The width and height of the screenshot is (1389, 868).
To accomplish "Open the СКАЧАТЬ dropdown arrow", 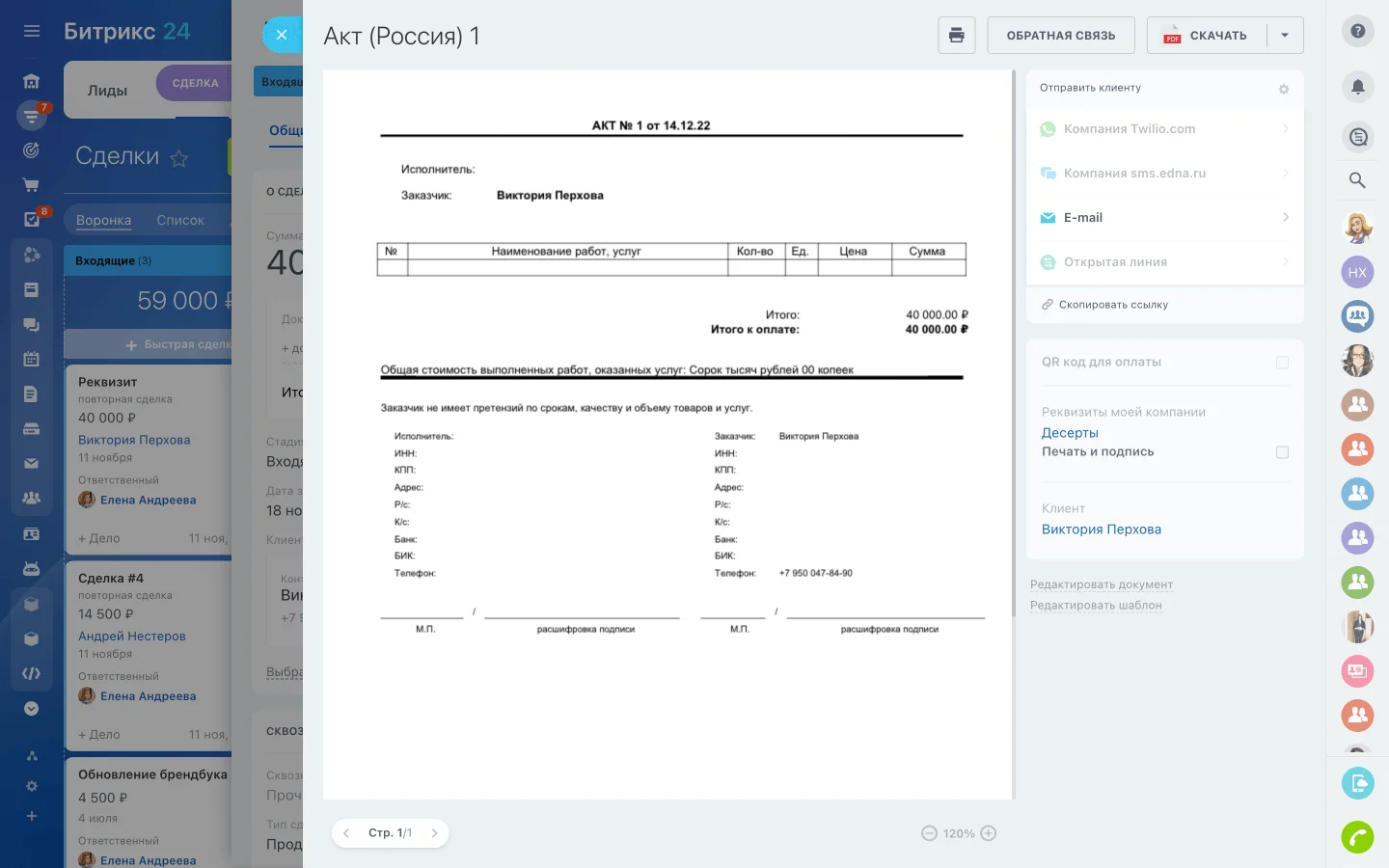I will 1285,35.
